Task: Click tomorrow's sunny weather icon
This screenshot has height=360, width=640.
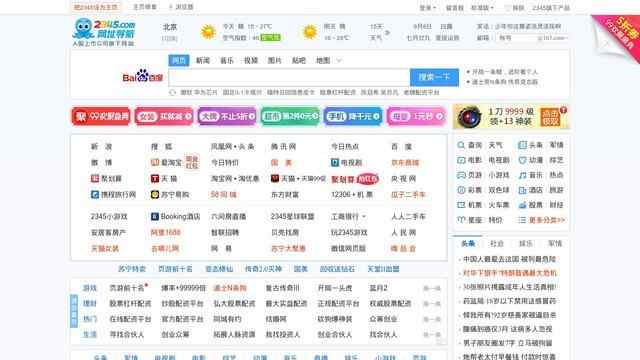Action: [x=310, y=32]
